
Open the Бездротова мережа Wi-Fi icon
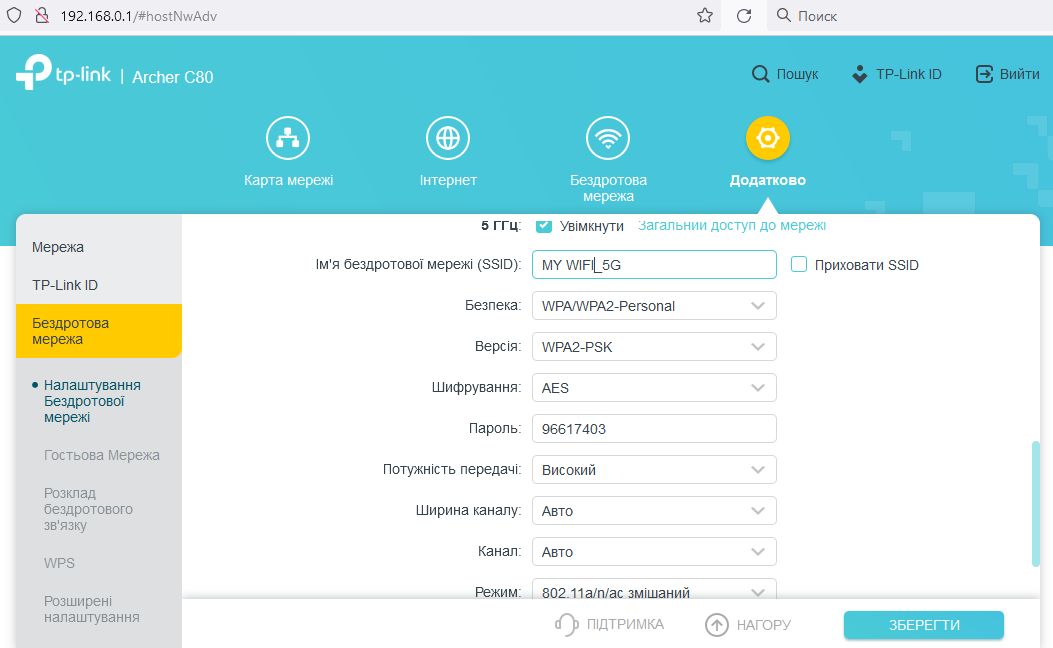pyautogui.click(x=608, y=138)
